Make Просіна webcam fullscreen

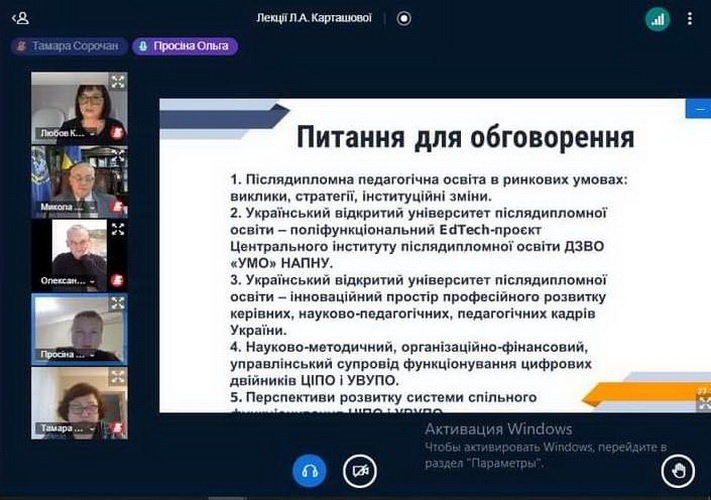coord(118,303)
